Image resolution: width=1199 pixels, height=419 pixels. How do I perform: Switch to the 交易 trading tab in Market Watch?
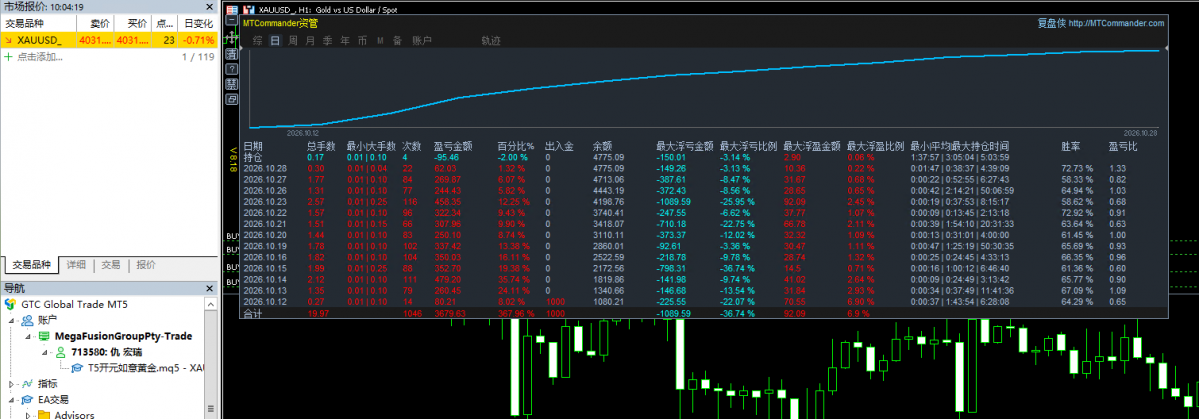coord(111,265)
